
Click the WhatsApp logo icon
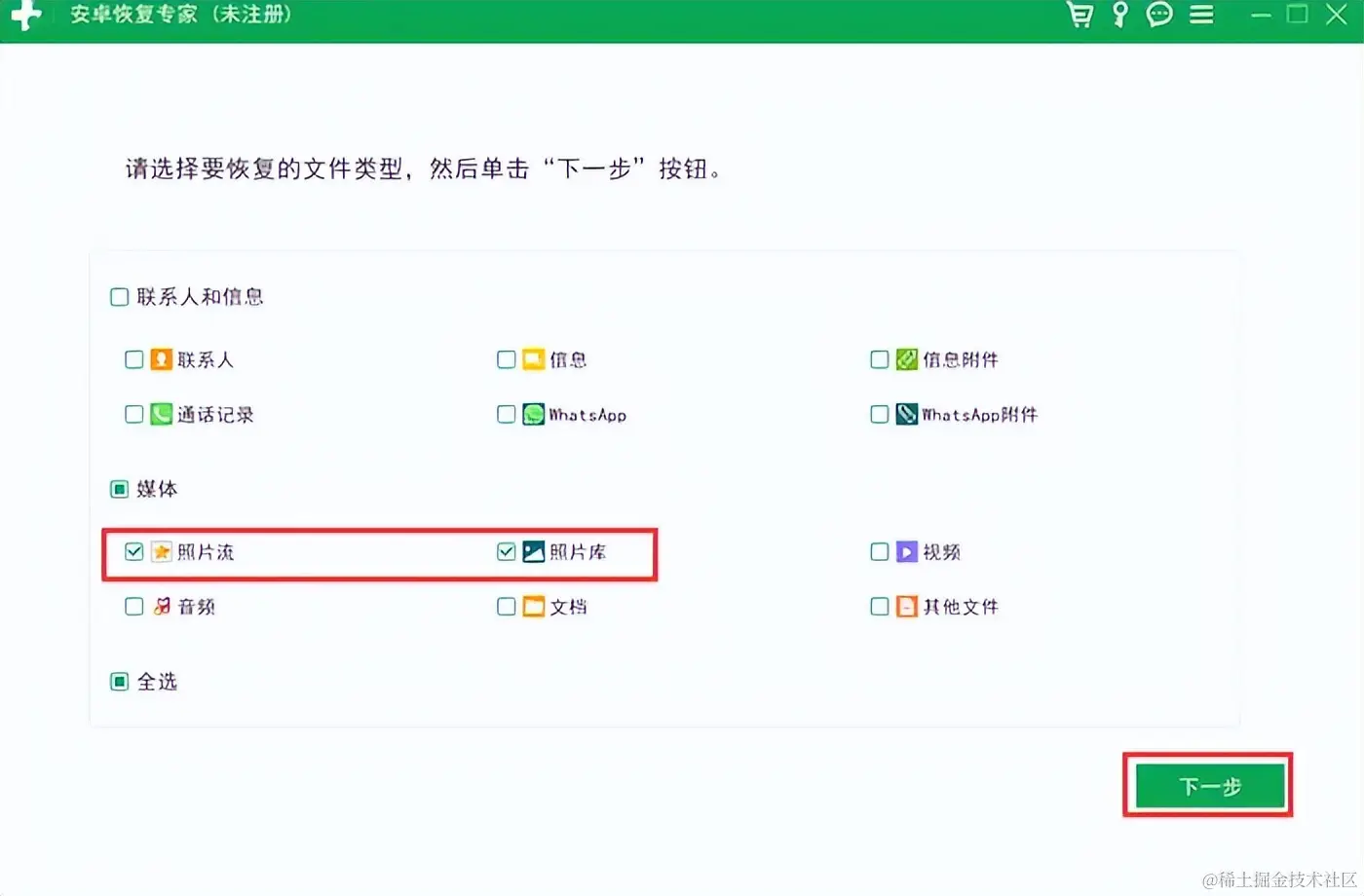point(533,414)
